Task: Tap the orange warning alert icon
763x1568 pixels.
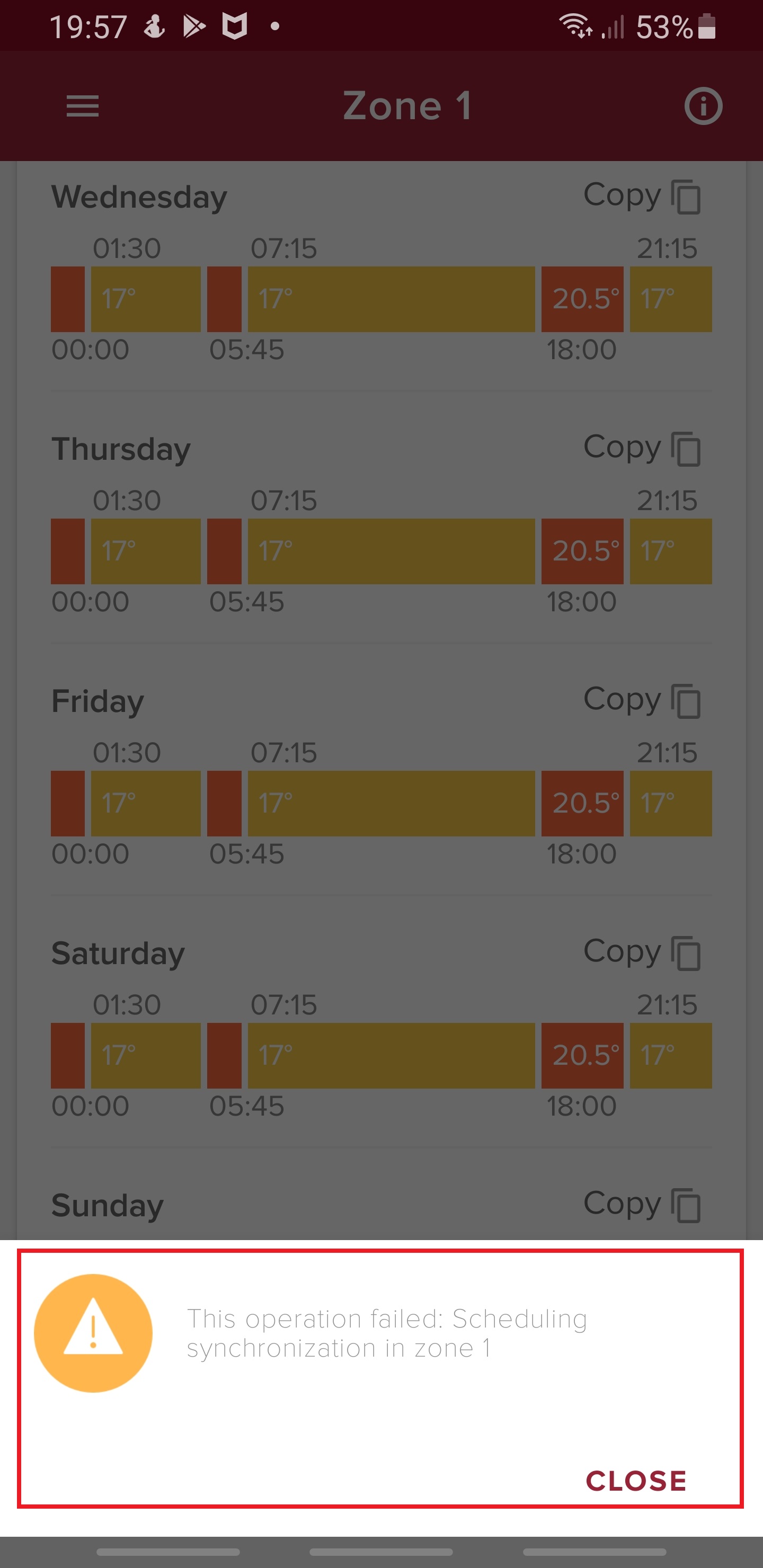Action: coord(93,1332)
